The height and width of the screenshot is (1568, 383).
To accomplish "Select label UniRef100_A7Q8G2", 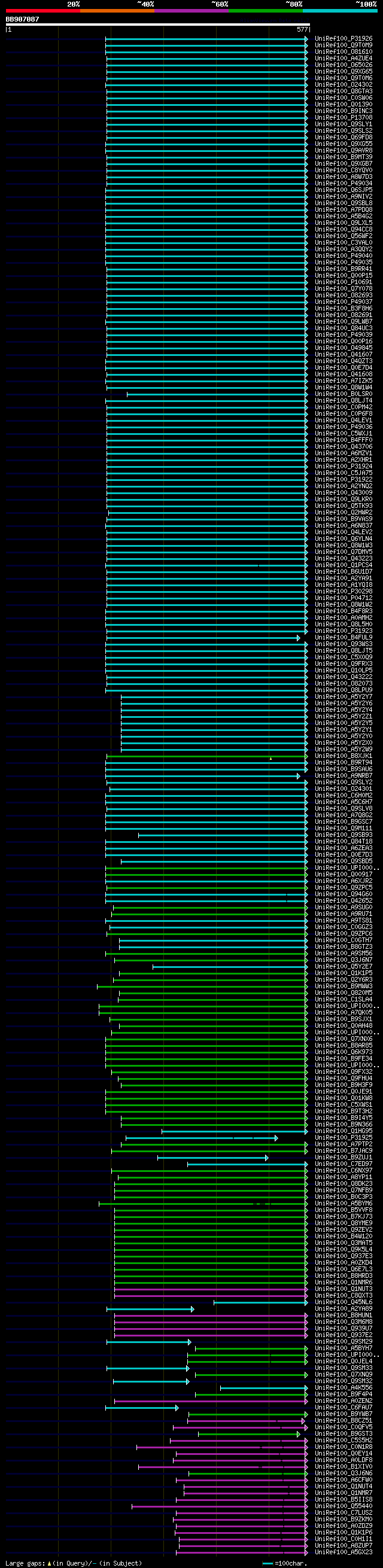I will (x=344, y=815).
